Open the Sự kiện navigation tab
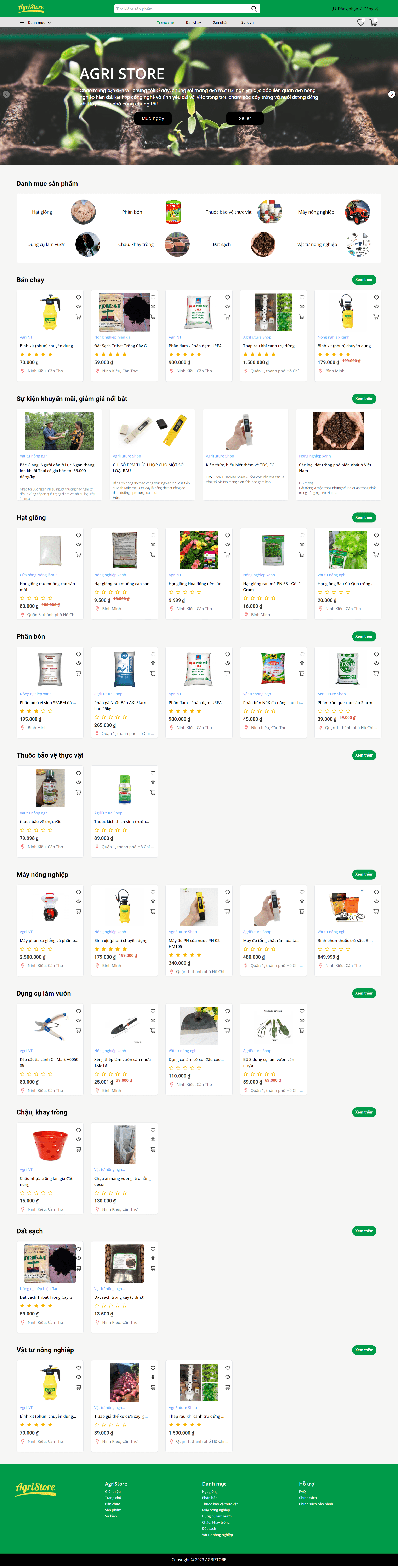 tap(247, 23)
